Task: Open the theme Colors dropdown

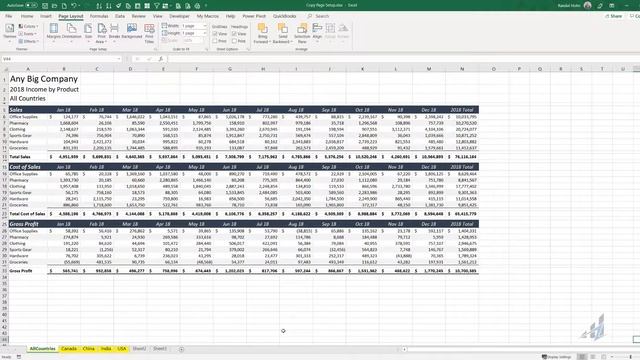Action: click(28, 26)
